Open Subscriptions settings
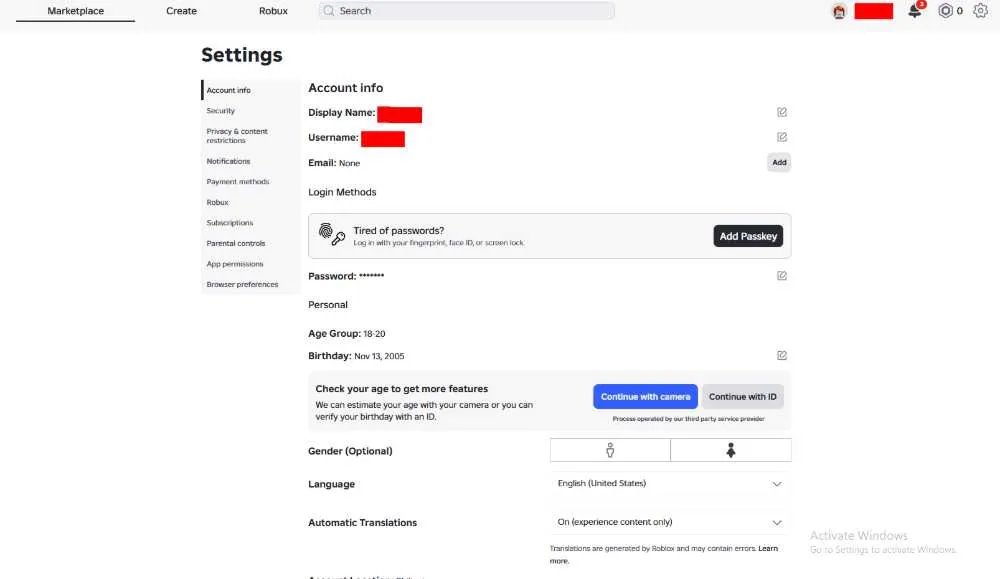Screen dimensions: 1000x579 click(x=230, y=223)
